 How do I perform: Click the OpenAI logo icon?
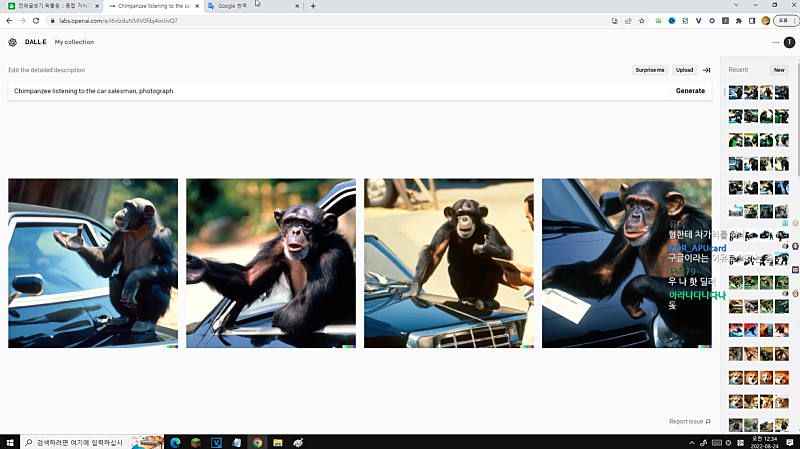click(x=13, y=42)
